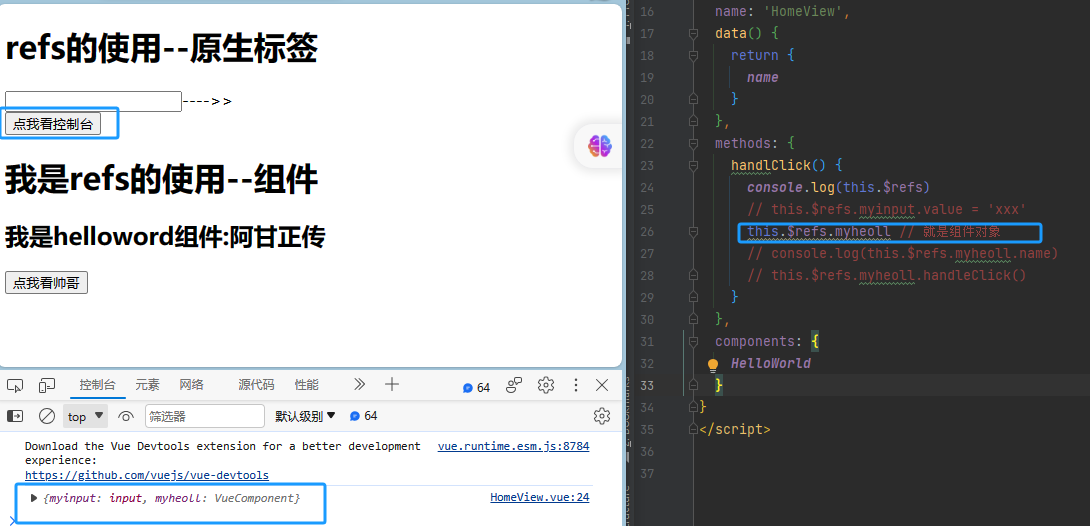Toggle device emulation icon in DevTools
1090x526 pixels.
point(47,385)
